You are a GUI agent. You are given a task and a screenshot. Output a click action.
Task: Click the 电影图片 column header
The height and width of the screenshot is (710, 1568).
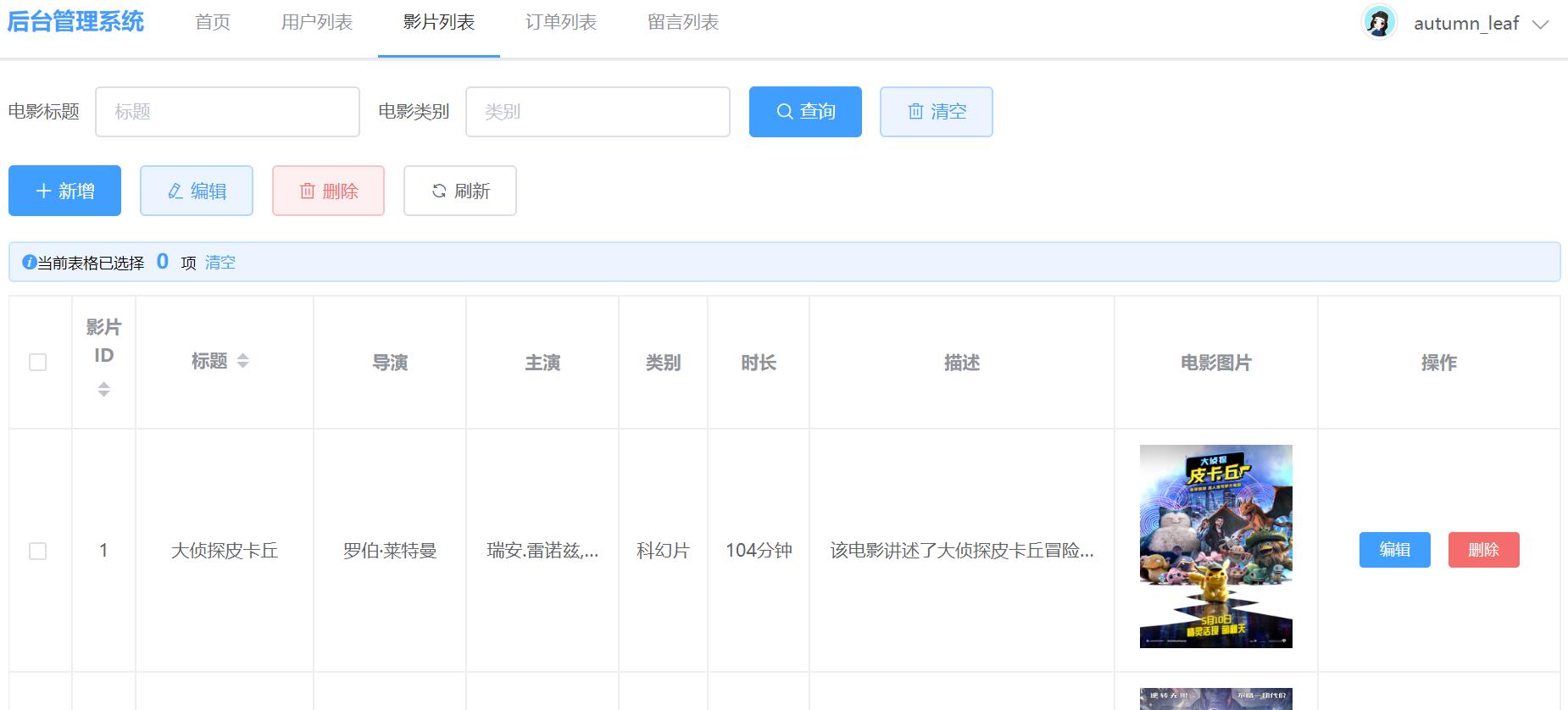[1216, 363]
